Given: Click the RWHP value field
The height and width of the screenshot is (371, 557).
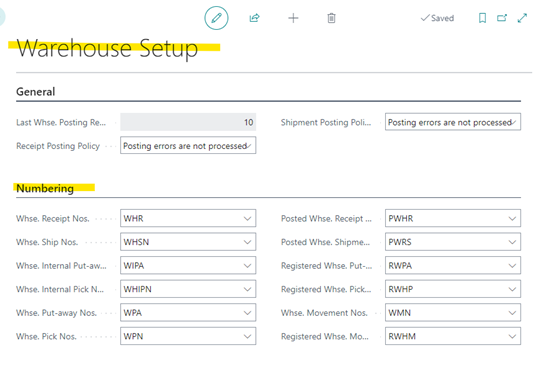Looking at the screenshot, I should [x=453, y=289].
